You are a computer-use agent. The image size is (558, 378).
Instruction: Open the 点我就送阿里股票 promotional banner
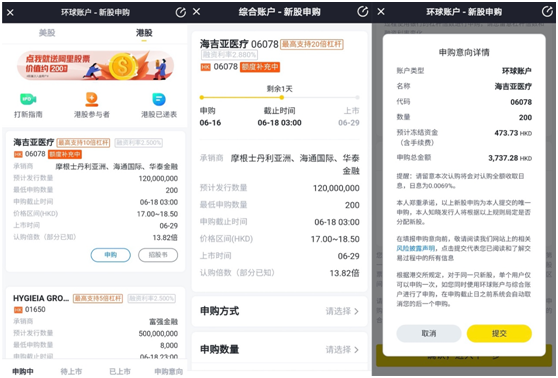tap(95, 65)
